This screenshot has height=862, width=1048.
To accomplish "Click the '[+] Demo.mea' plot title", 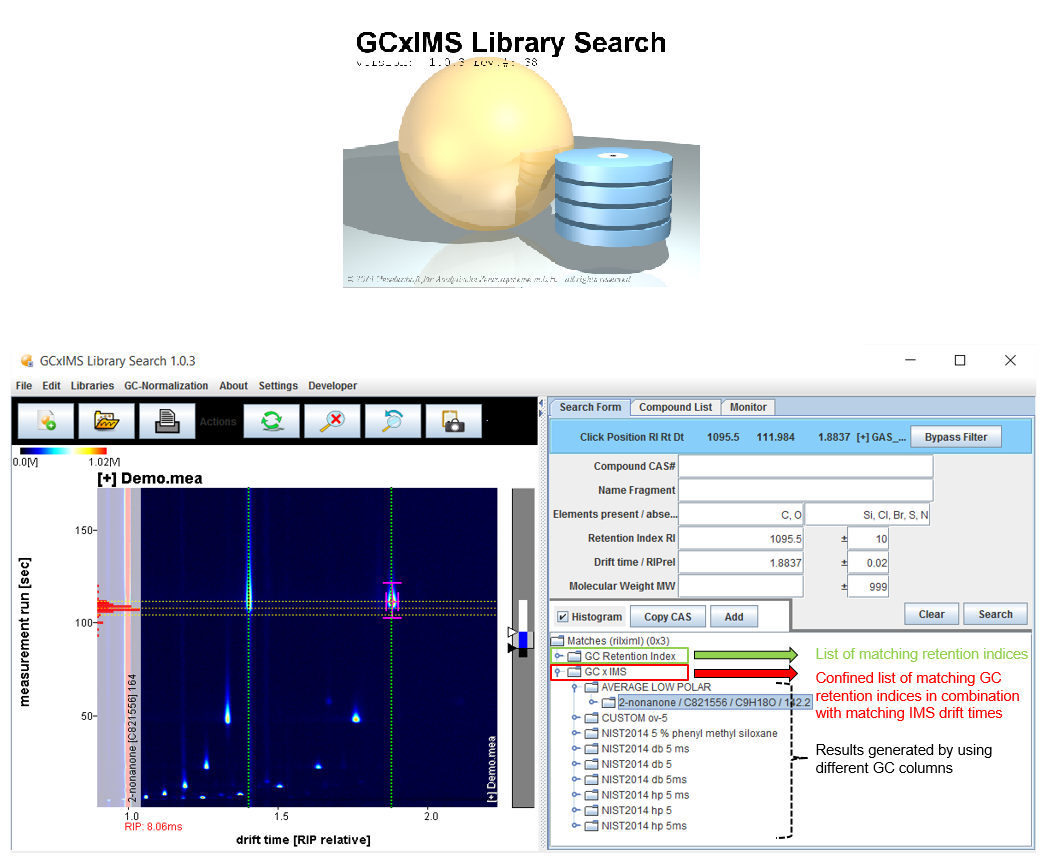I will (150, 478).
